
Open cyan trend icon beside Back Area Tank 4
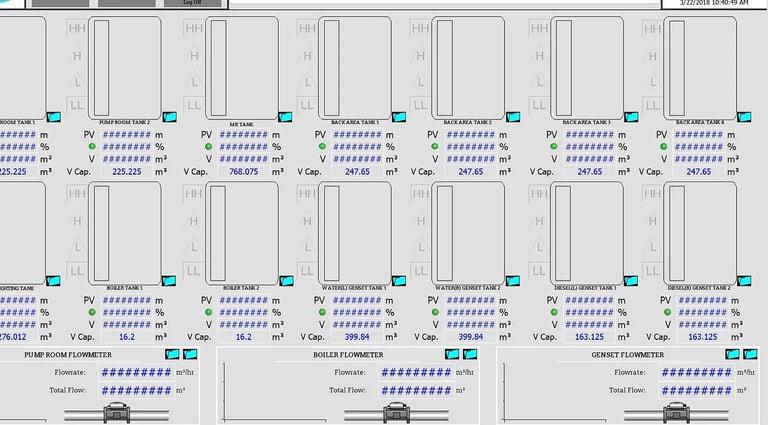(x=744, y=117)
